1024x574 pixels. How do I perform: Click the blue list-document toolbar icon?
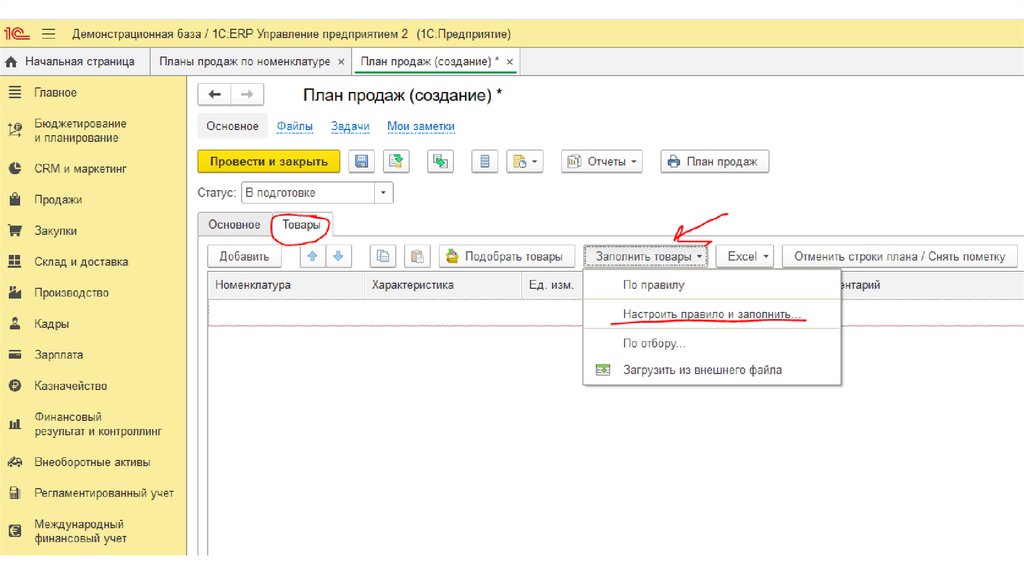(x=485, y=161)
